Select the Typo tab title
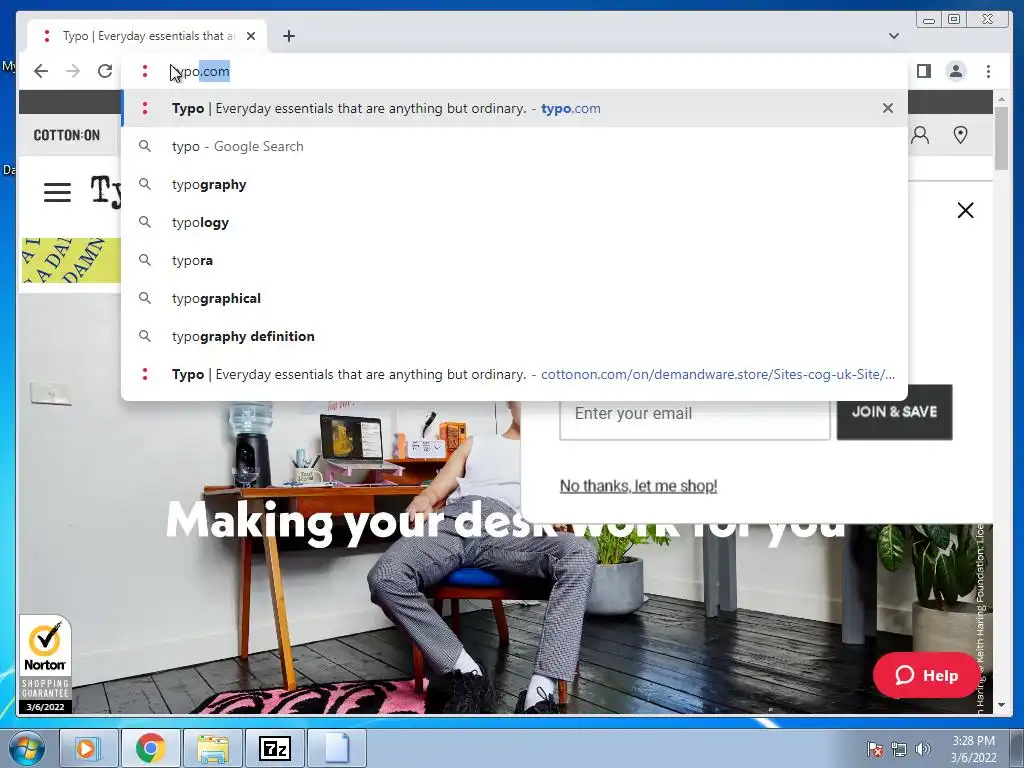 point(149,36)
